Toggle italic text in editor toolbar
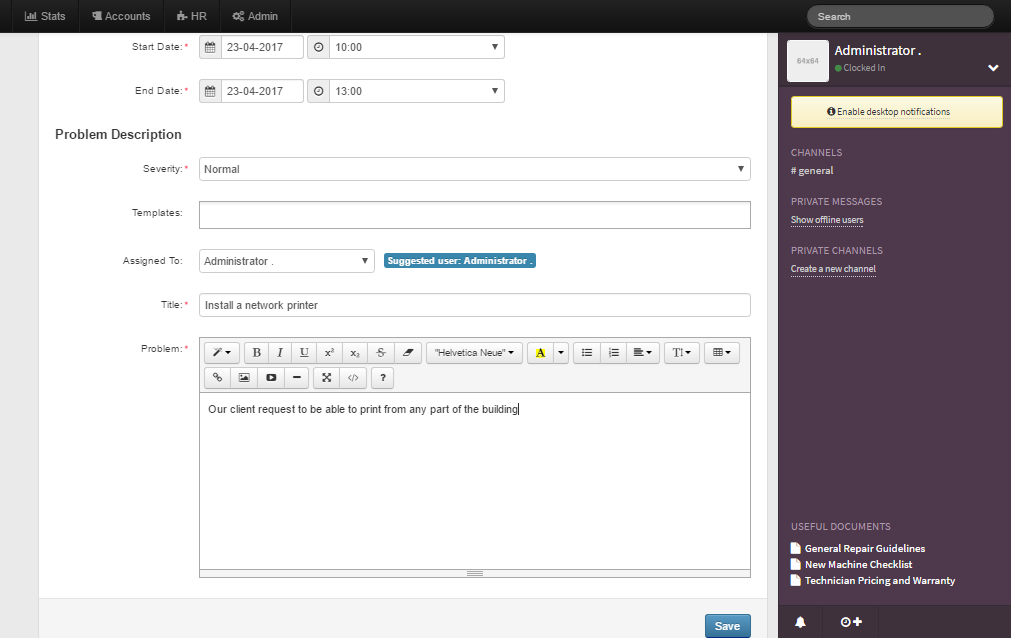The image size is (1011, 638). click(x=280, y=353)
